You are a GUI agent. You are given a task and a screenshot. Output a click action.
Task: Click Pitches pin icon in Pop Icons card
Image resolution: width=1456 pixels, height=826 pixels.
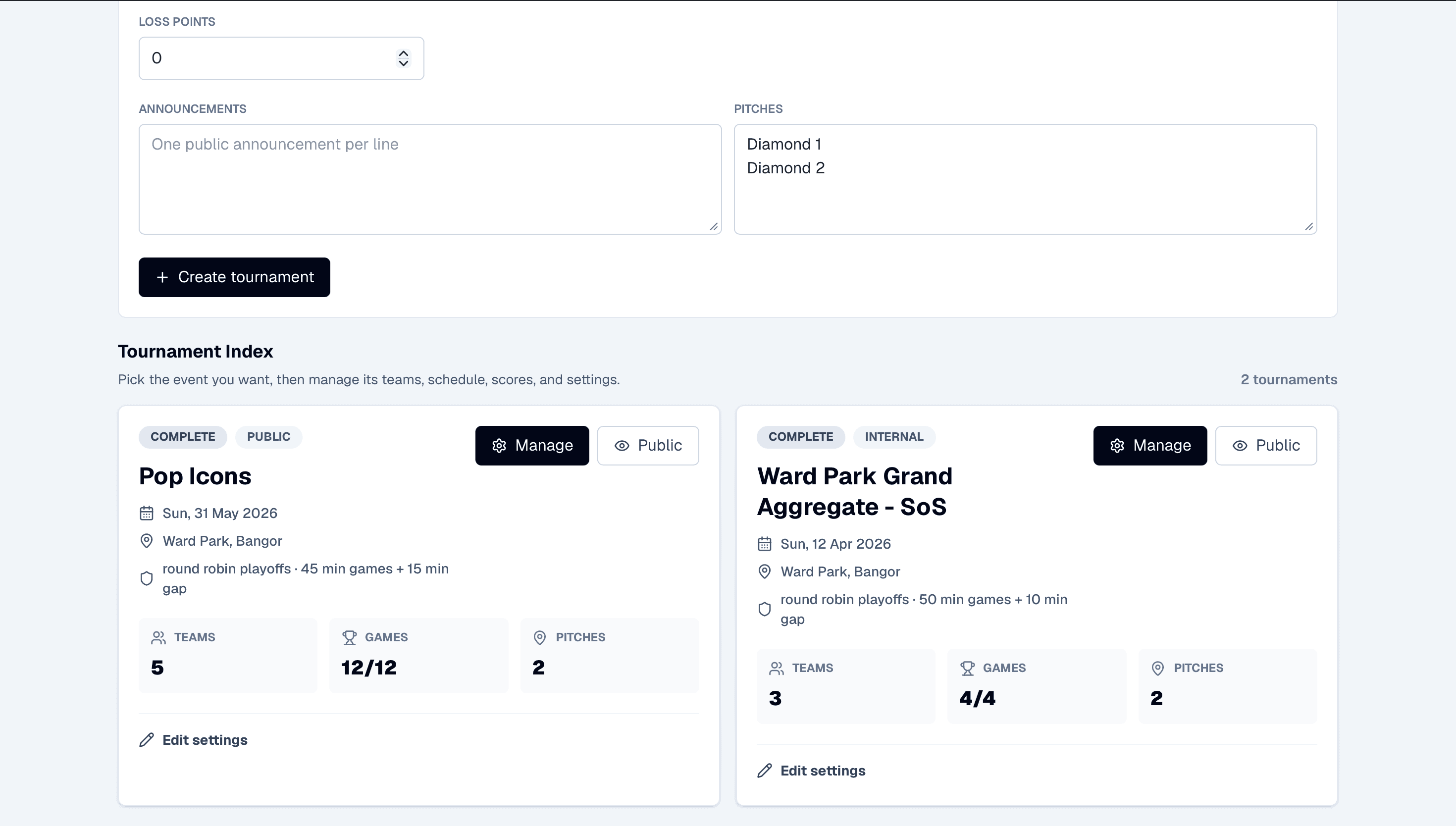click(540, 638)
